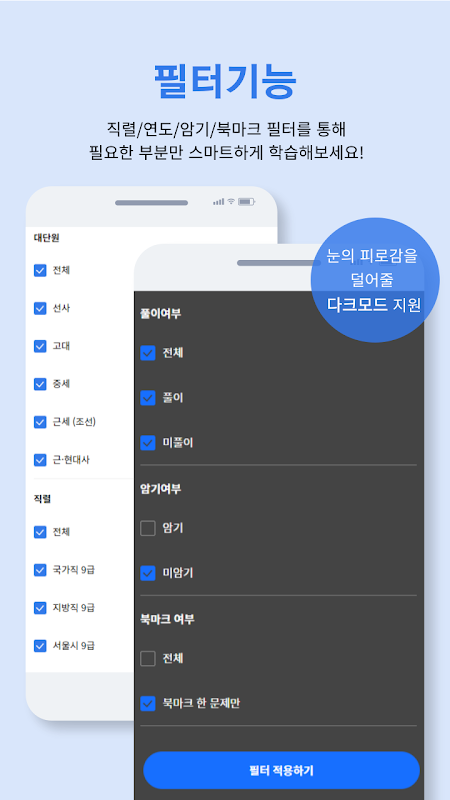
Task: Click the 다크모드 지원 badge
Action: (375, 280)
